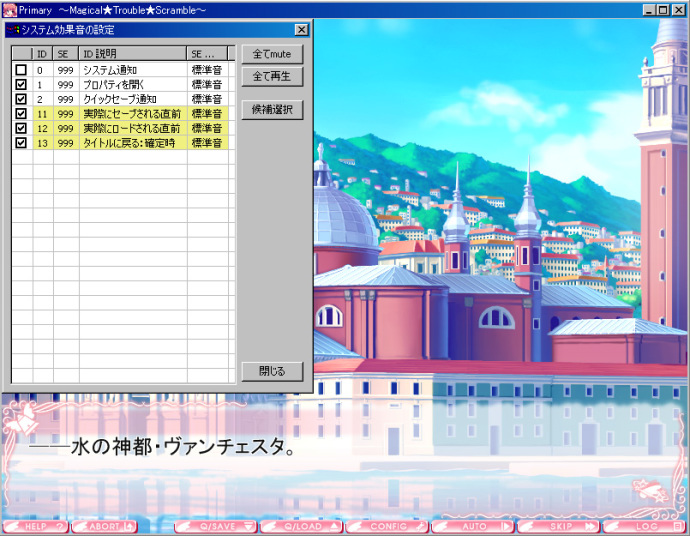
Task: Click the dialog title bar icon
Action: tap(13, 30)
